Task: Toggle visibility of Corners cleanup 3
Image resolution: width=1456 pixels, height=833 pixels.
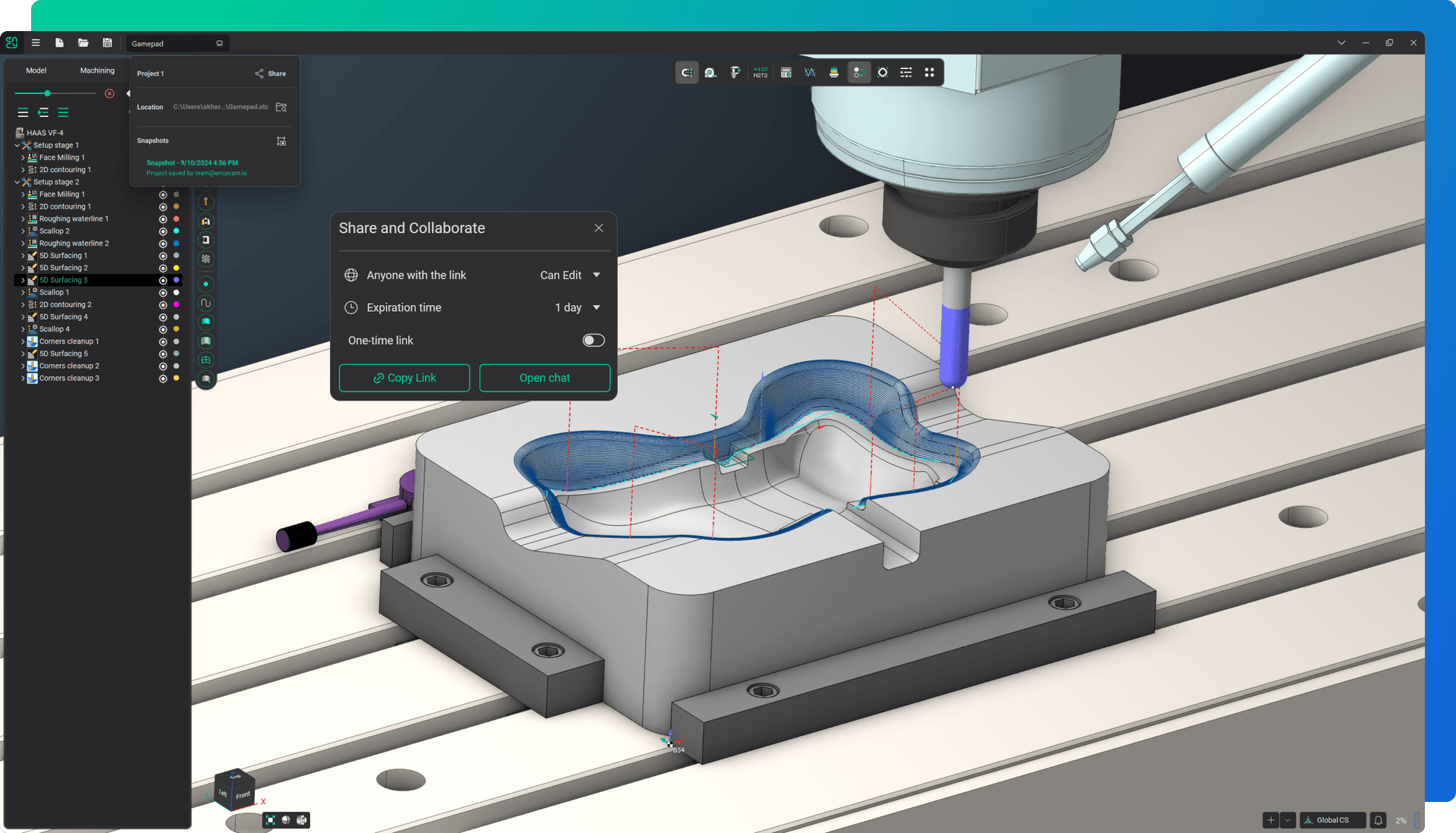Action: coord(163,379)
